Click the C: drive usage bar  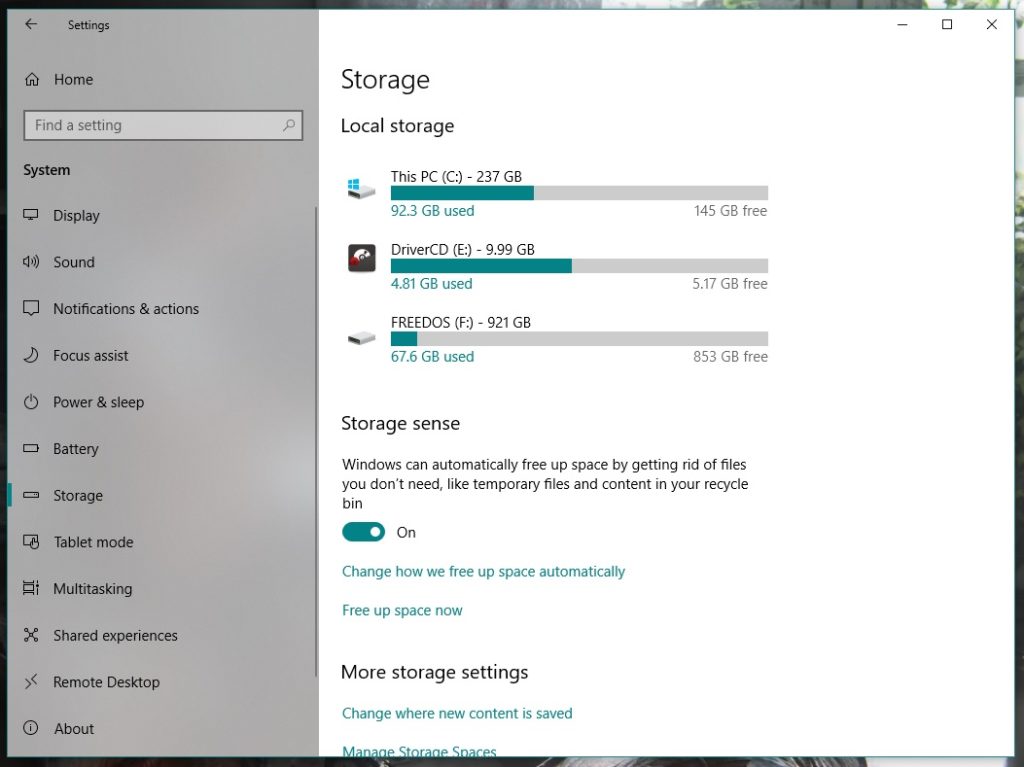(x=580, y=192)
